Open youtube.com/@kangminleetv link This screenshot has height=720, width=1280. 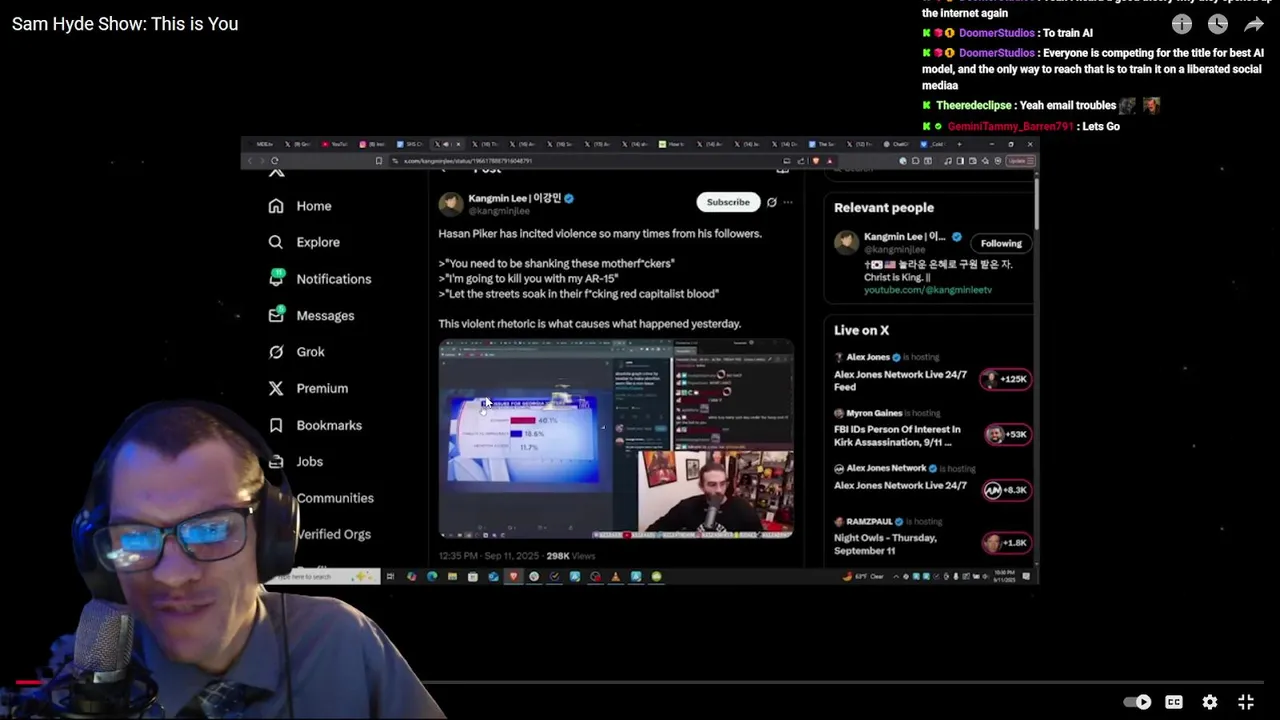coord(928,290)
